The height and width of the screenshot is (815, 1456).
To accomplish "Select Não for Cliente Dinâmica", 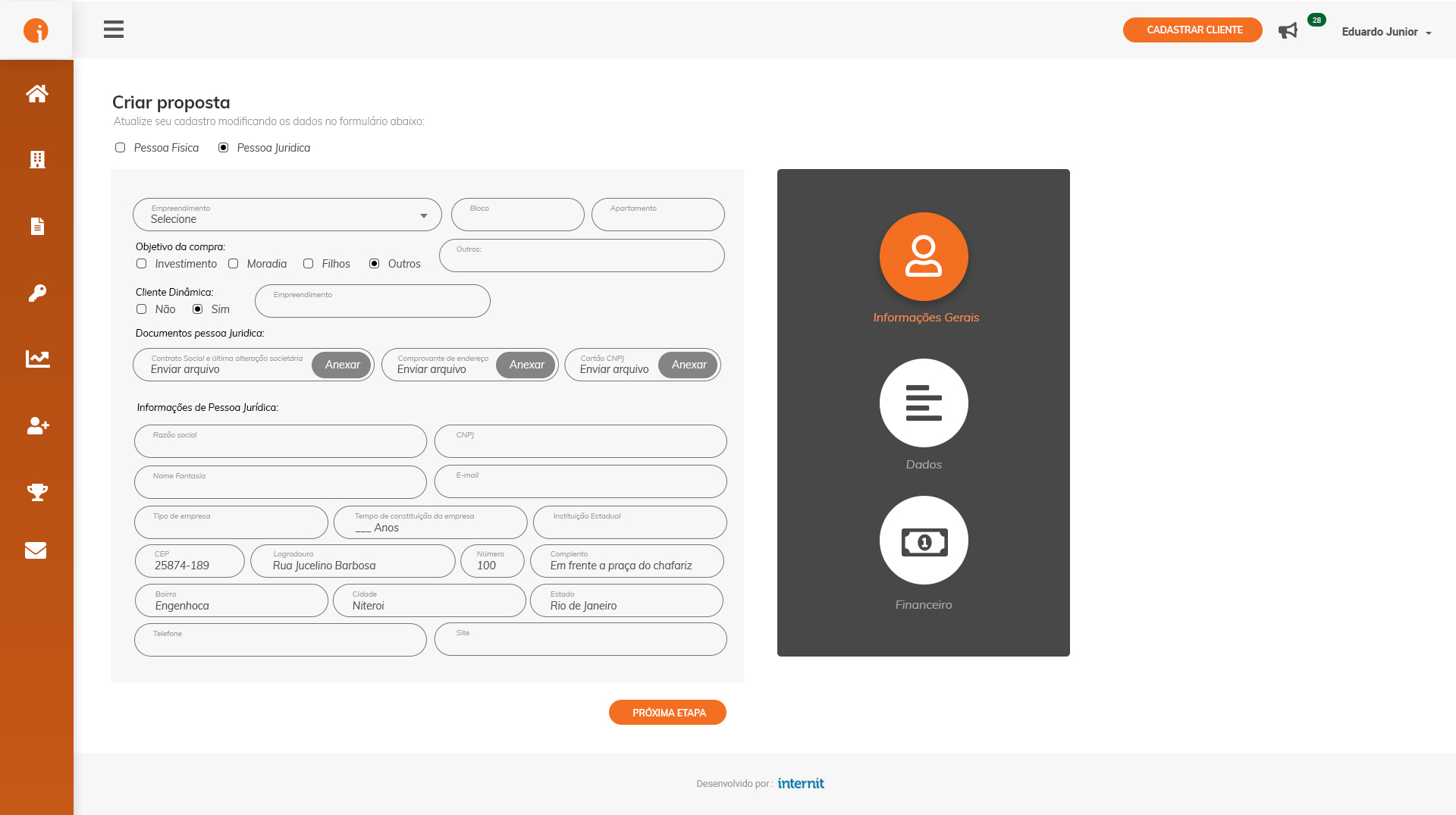I will (x=142, y=309).
